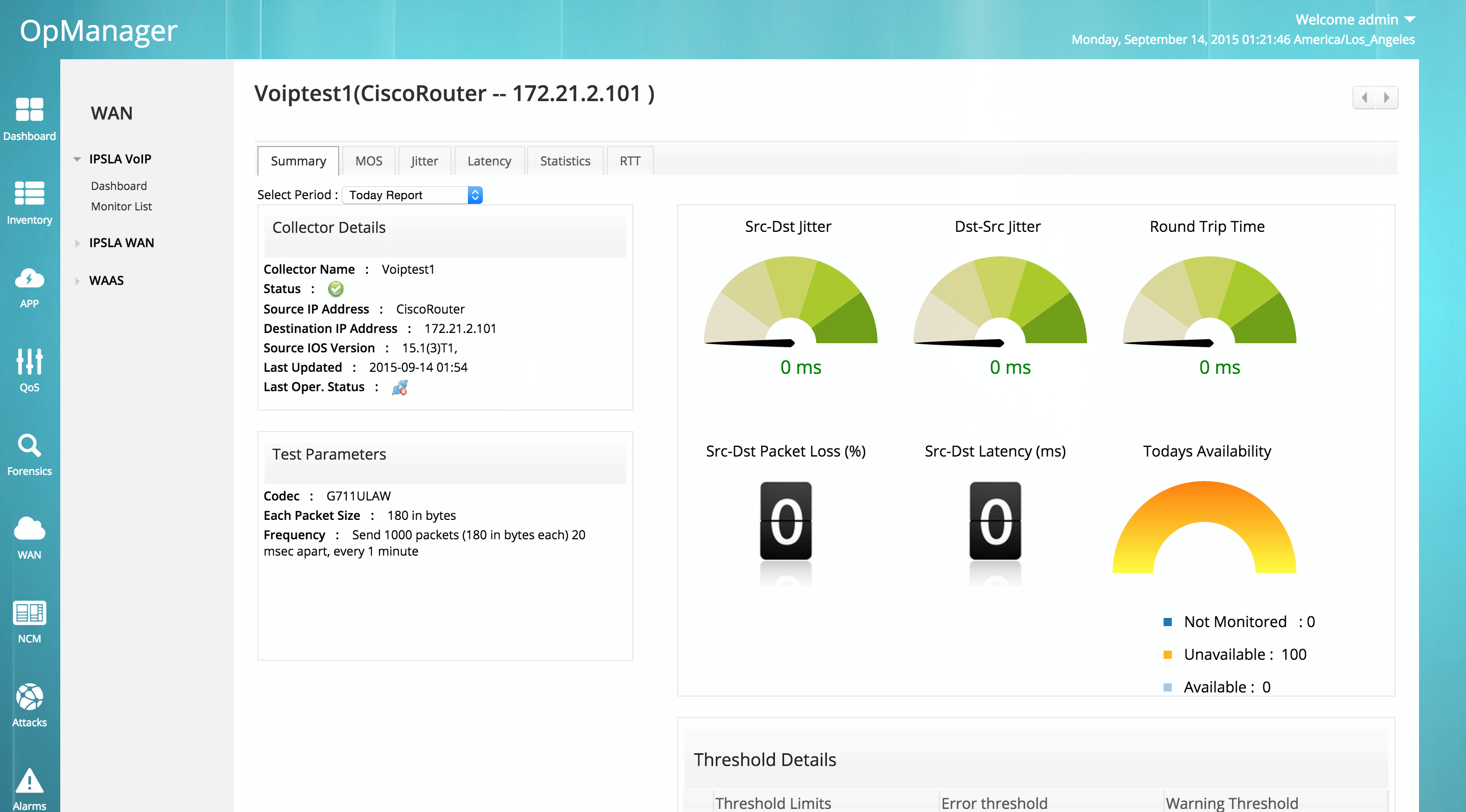Click the Last Oper. Status icon

click(x=398, y=388)
